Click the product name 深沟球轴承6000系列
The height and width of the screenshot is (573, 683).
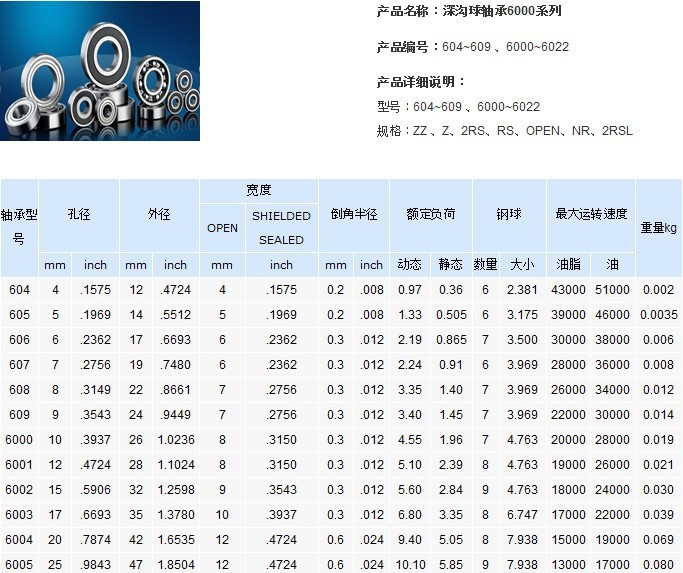(468, 12)
